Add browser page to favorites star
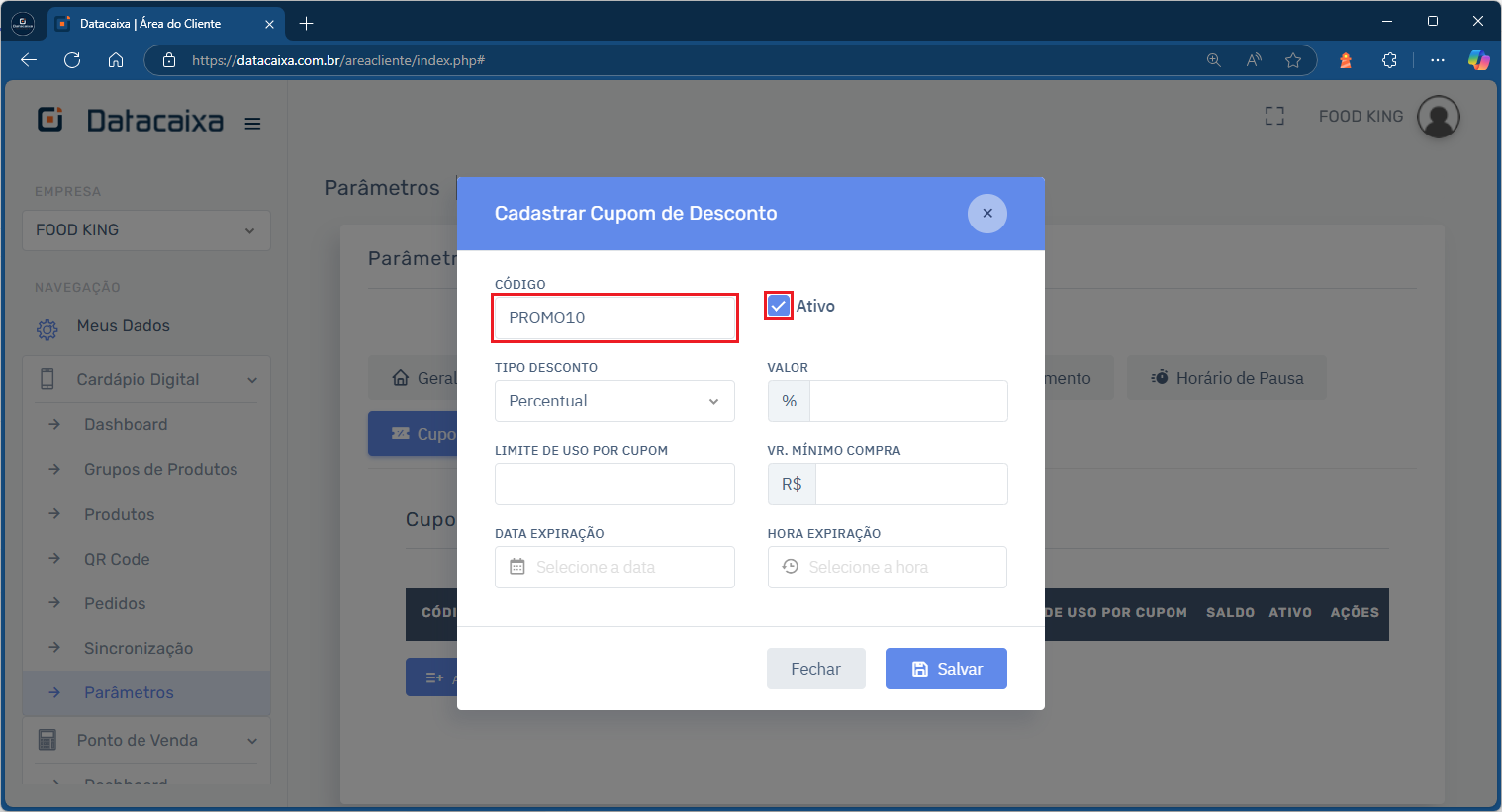Screen dimensions: 1502x812 [x=1292, y=60]
